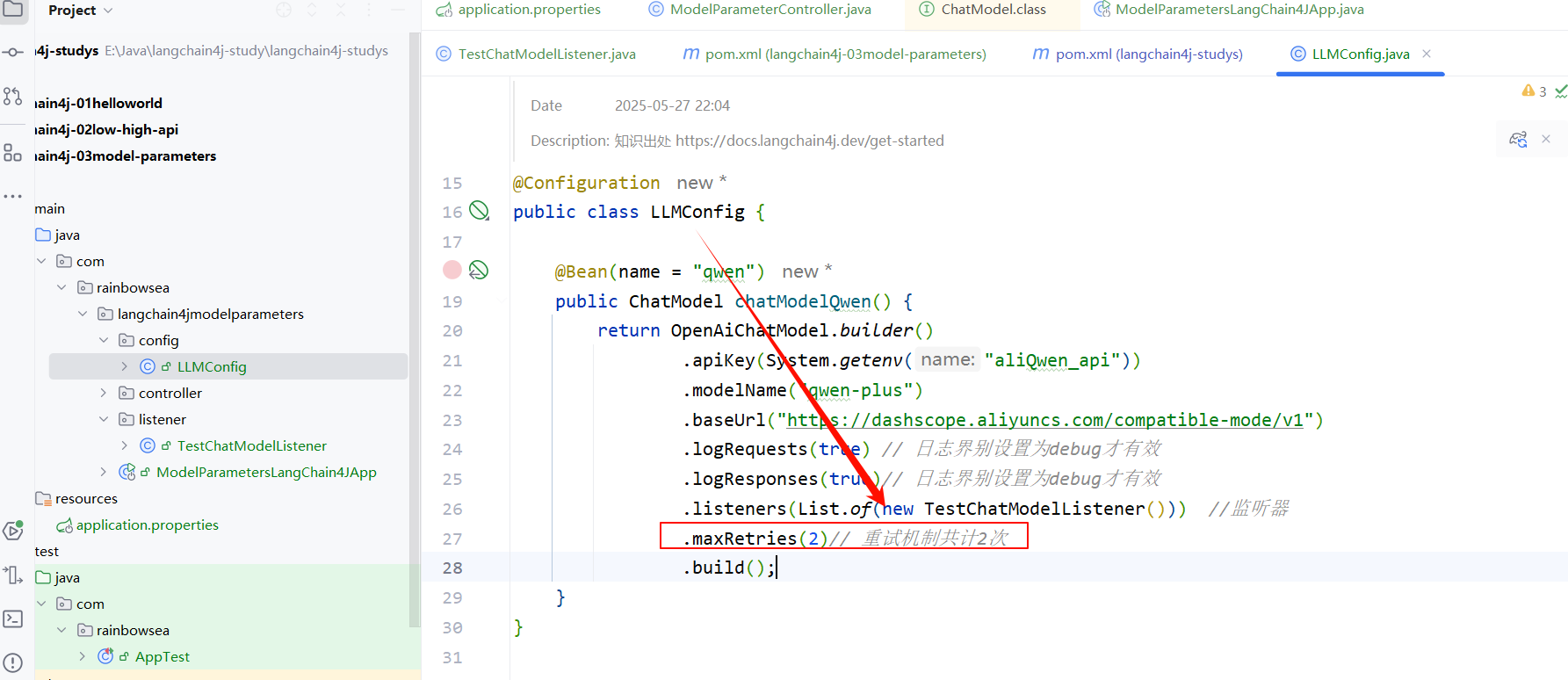This screenshot has height=680, width=1568.
Task: Switch to ModelParameterController.java tab
Action: pyautogui.click(x=760, y=10)
